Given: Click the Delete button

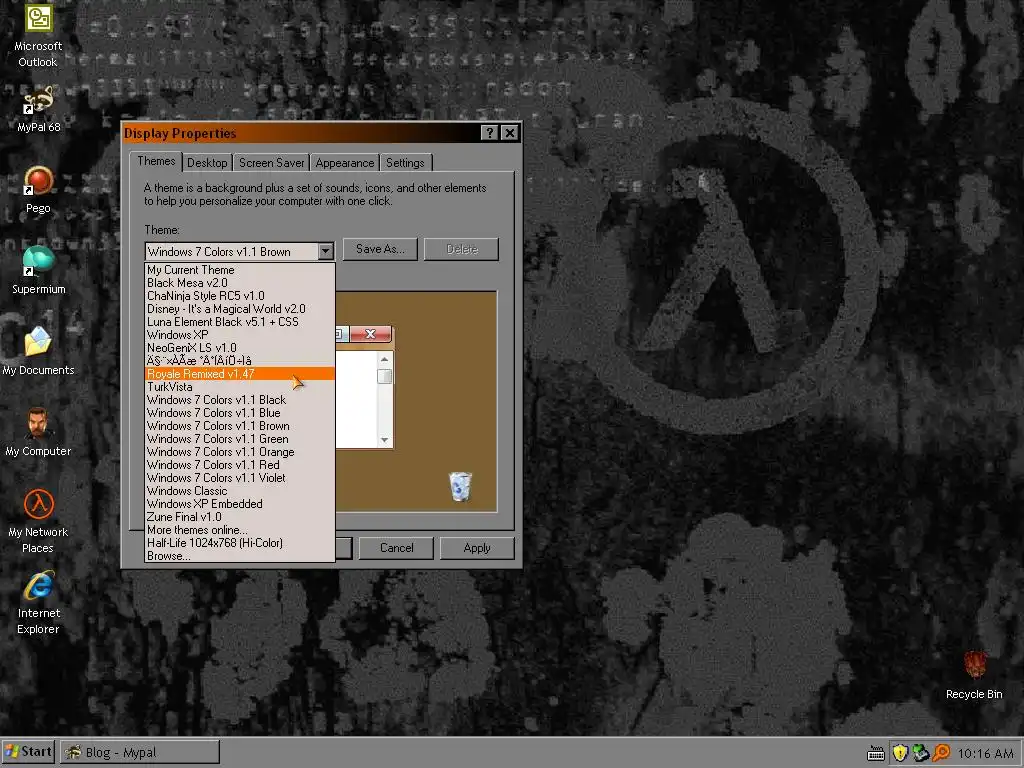Looking at the screenshot, I should click(x=462, y=249).
